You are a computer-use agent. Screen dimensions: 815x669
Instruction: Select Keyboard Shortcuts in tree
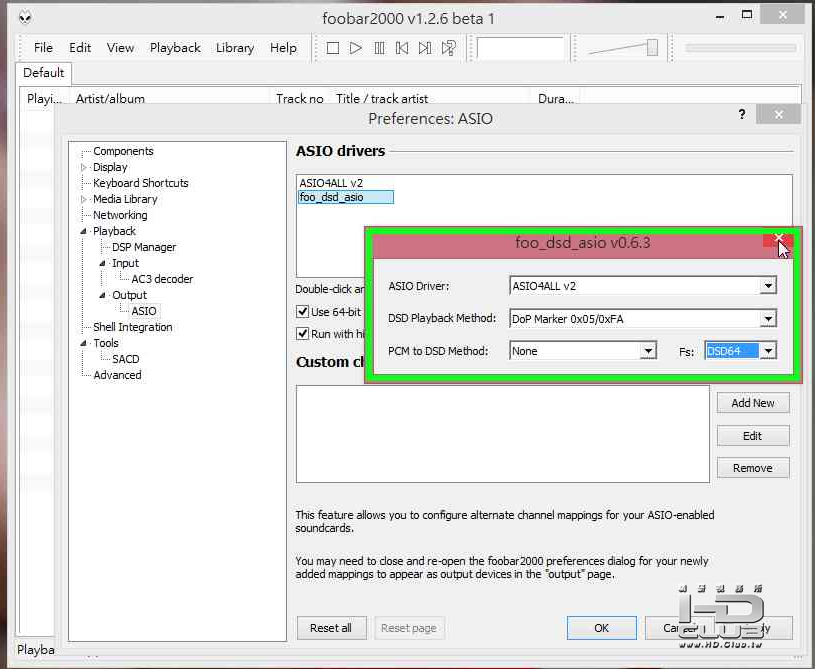(x=140, y=183)
